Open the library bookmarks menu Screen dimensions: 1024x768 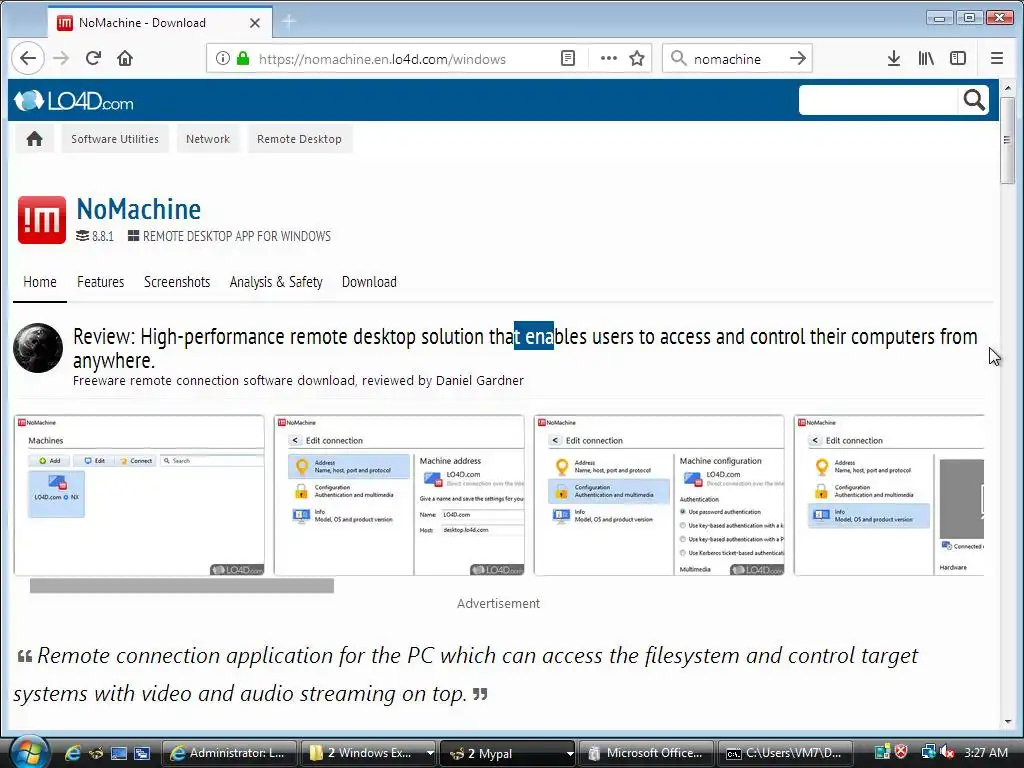926,59
